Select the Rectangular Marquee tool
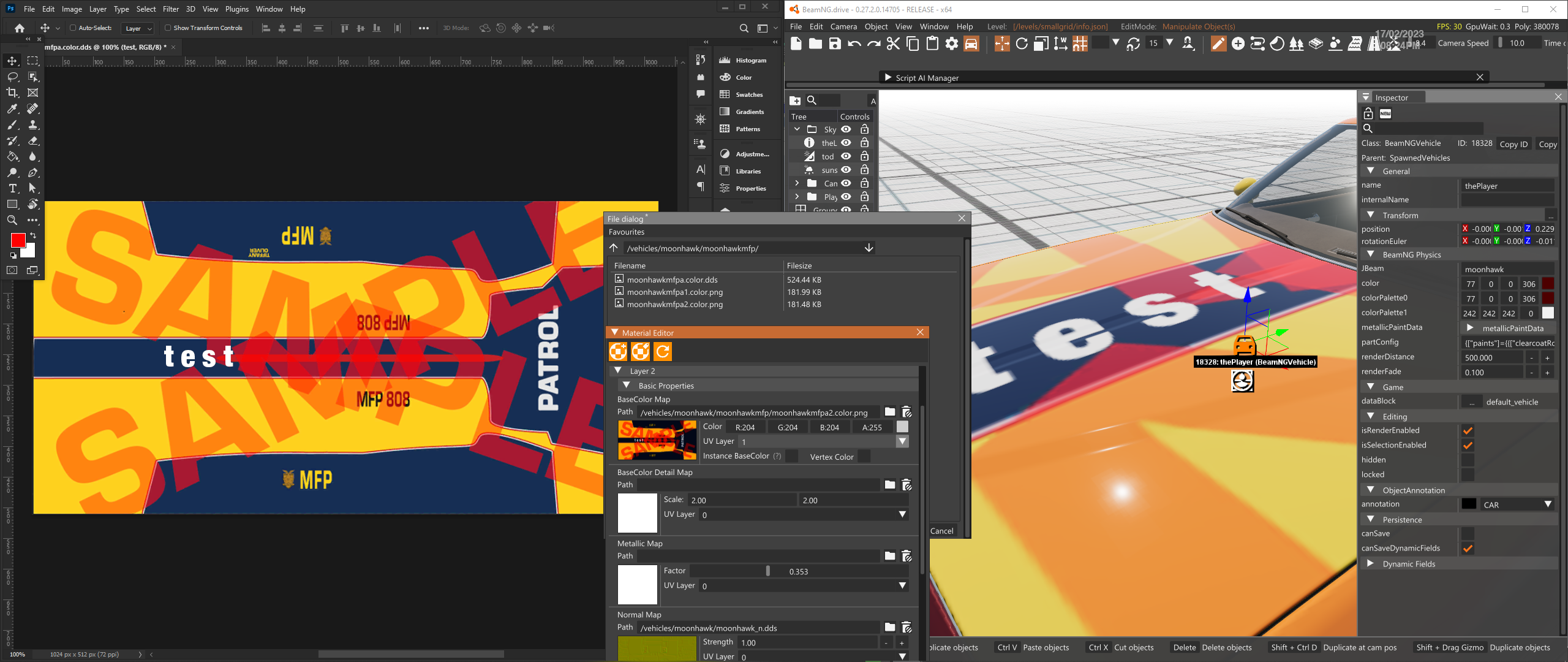The width and height of the screenshot is (1568, 662). point(33,61)
